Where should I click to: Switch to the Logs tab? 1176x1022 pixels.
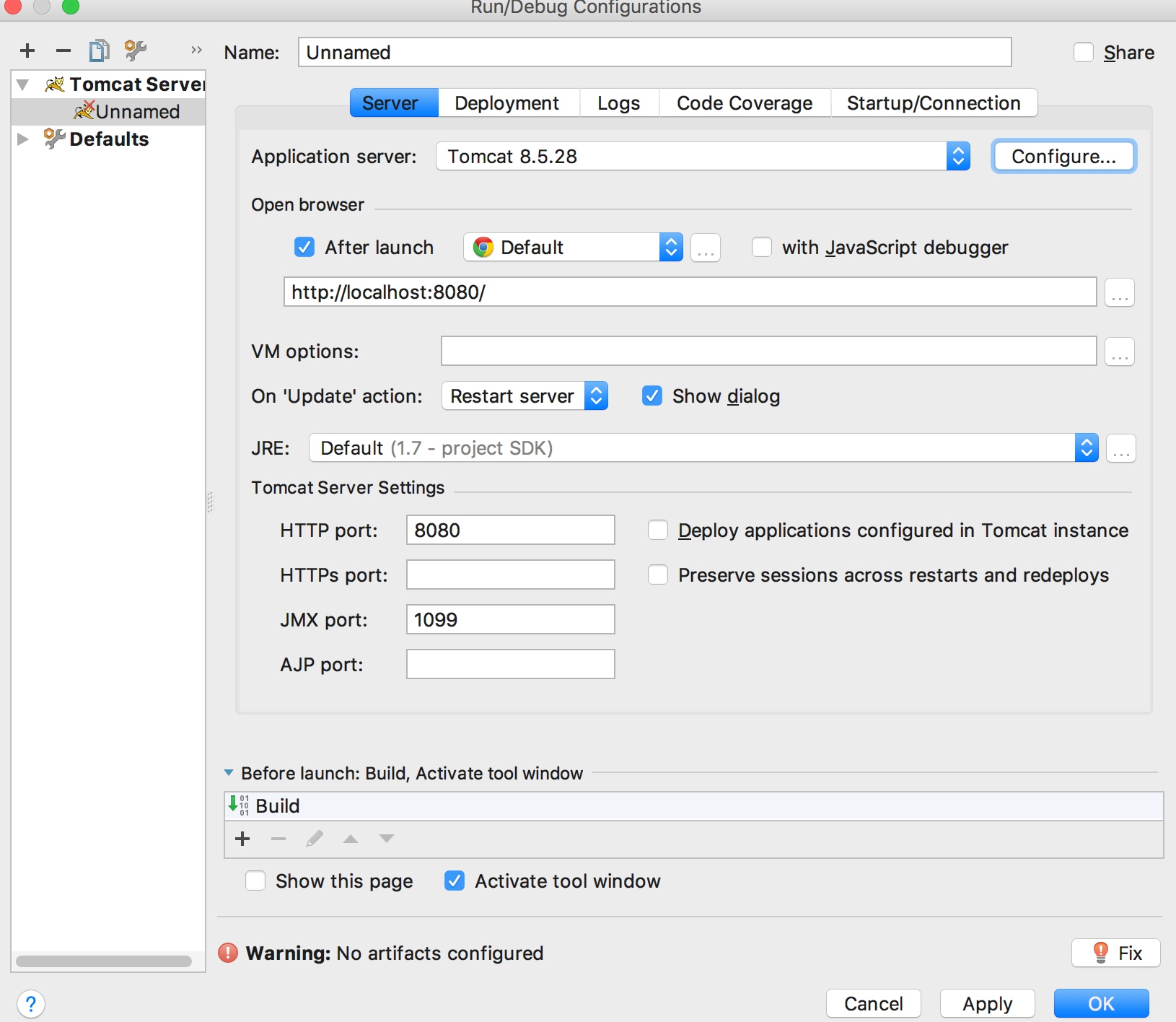click(619, 103)
